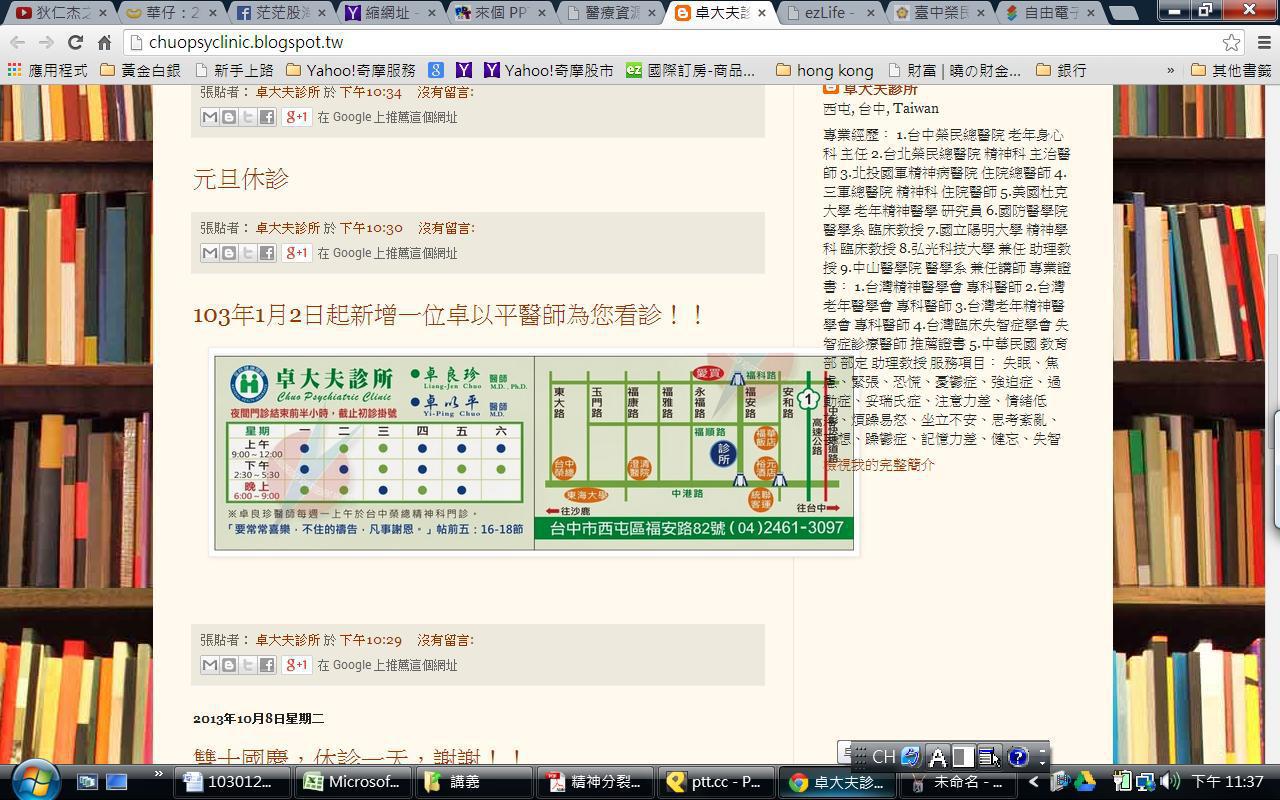This screenshot has width=1280, height=800.
Task: Open the Yahoo!奇摩股市 bookmark
Action: point(549,70)
